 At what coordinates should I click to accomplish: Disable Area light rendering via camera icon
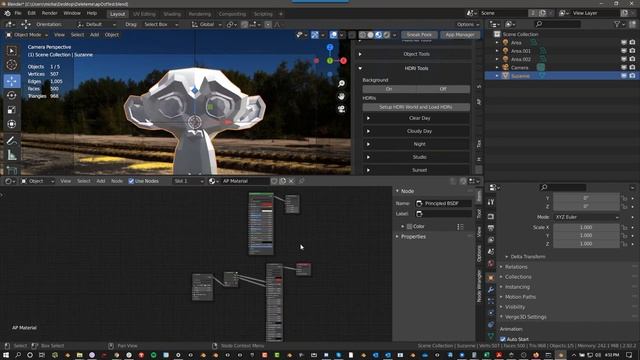[x=632, y=42]
